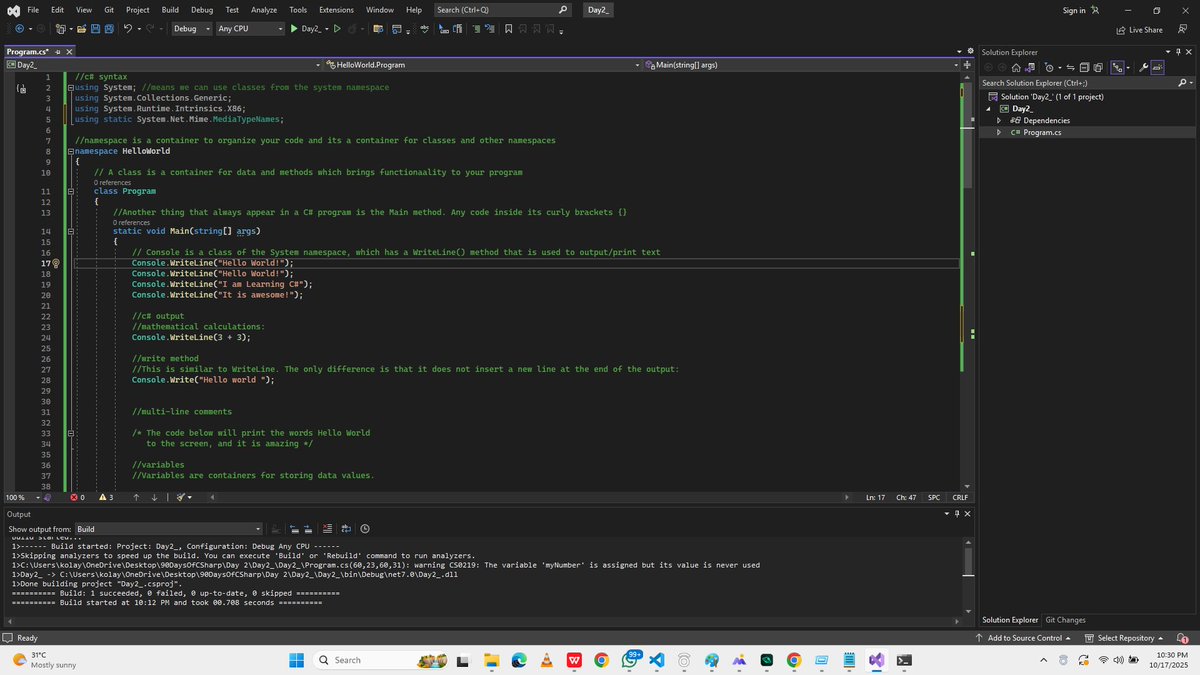Open the Extensions menu
The width and height of the screenshot is (1200, 675).
pyautogui.click(x=336, y=9)
